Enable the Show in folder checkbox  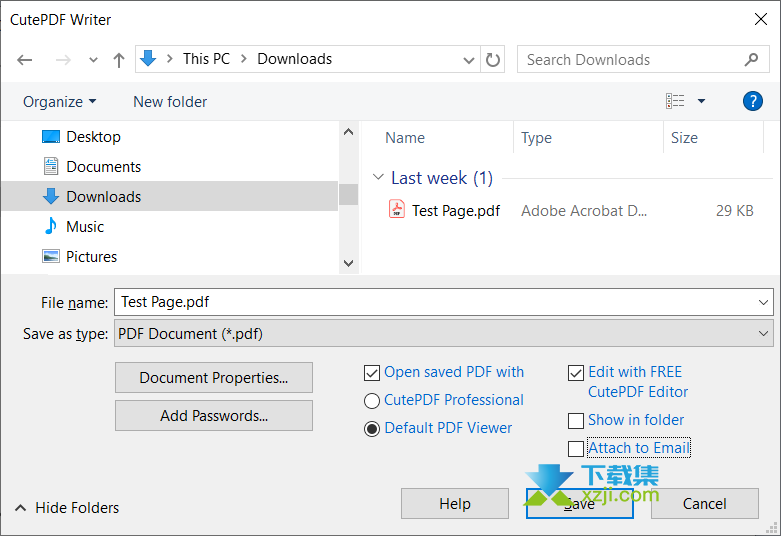point(576,420)
